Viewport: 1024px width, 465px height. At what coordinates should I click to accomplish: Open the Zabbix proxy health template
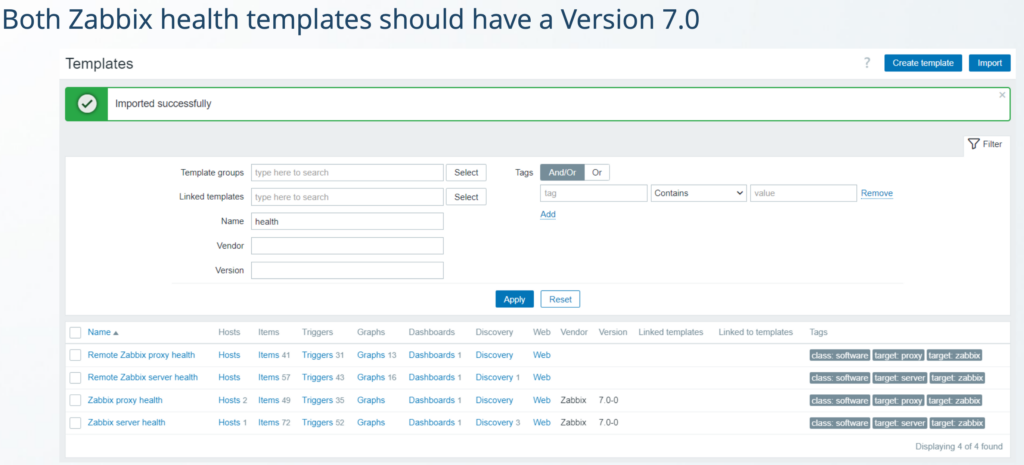pyautogui.click(x=125, y=400)
